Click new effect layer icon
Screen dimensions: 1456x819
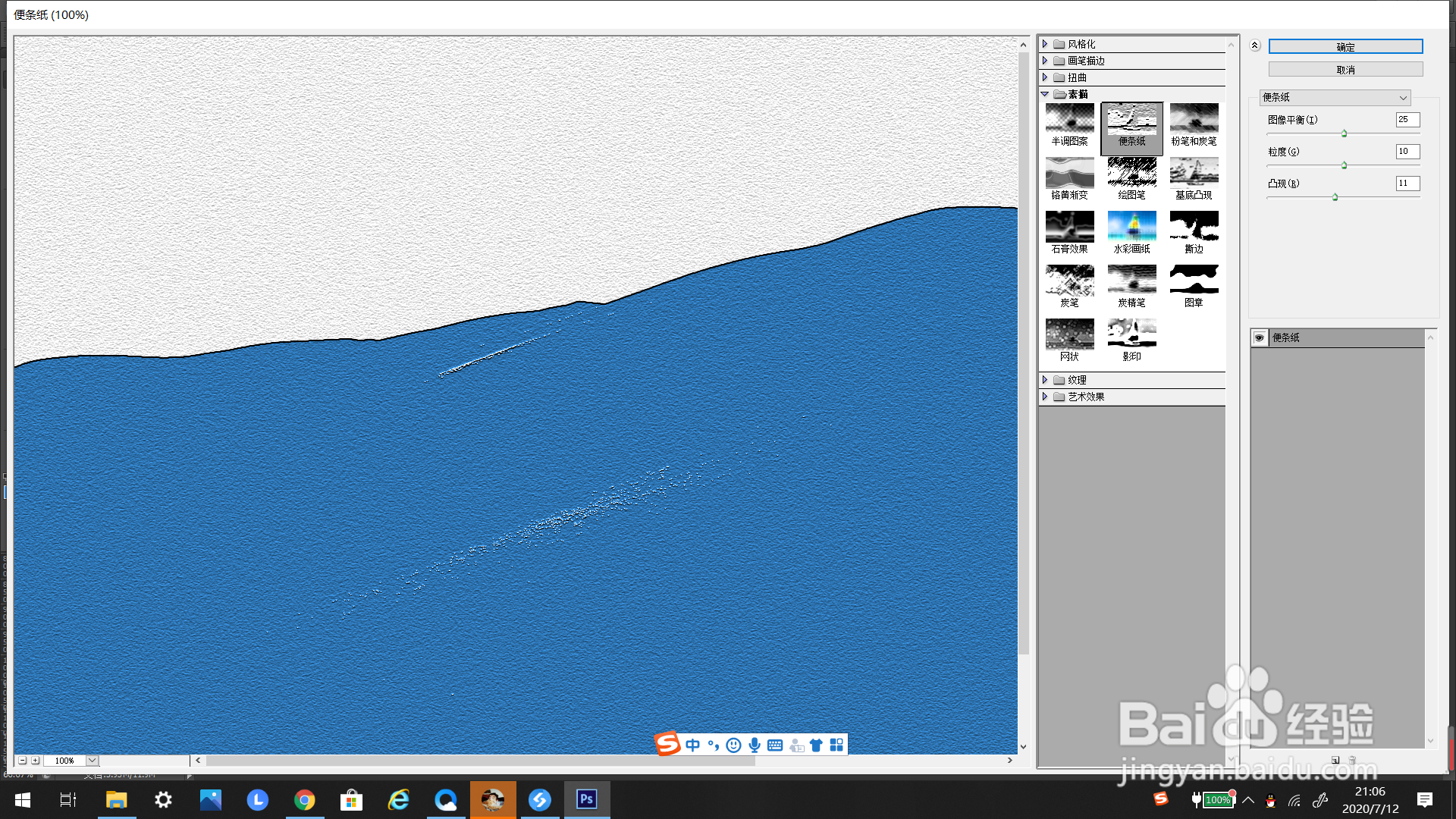pyautogui.click(x=1335, y=760)
